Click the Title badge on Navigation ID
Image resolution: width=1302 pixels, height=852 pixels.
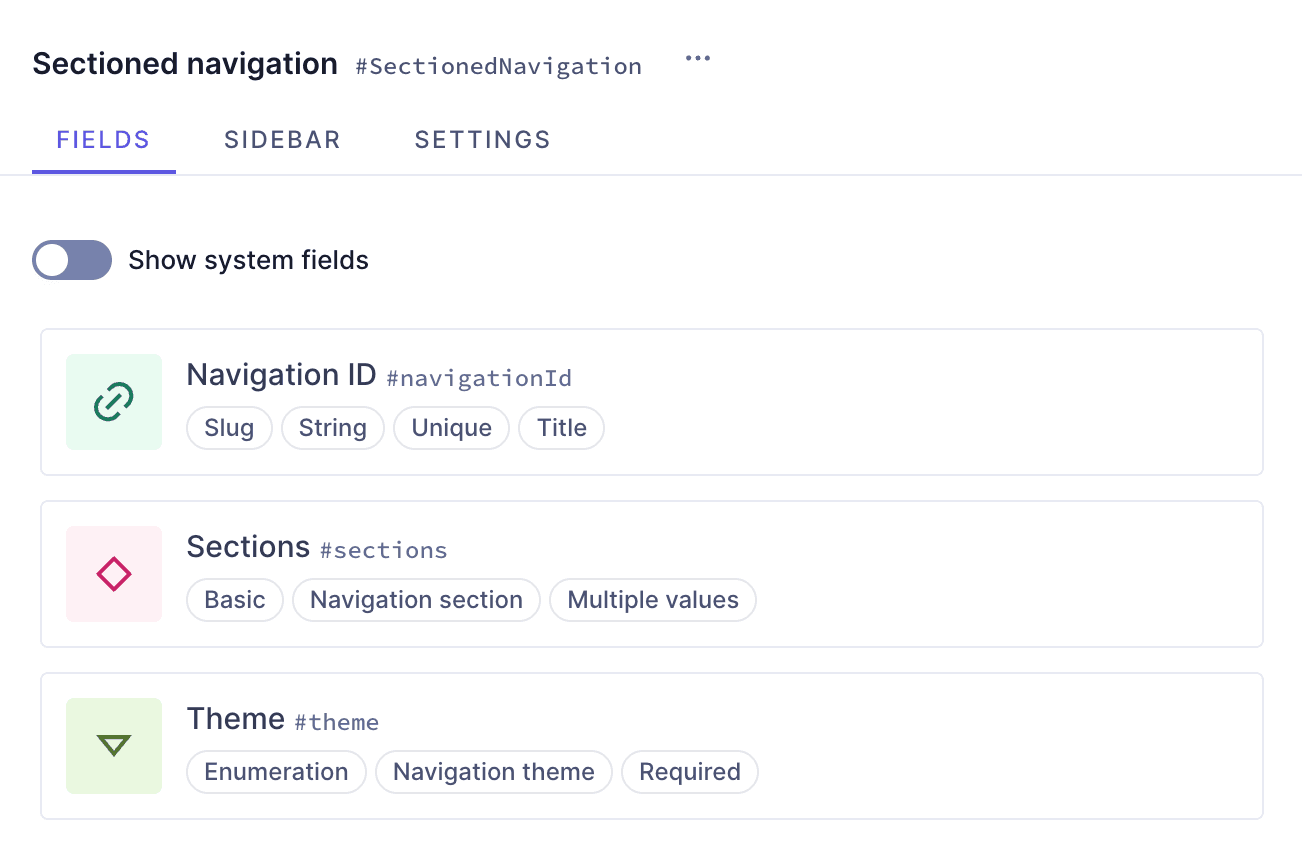click(561, 427)
